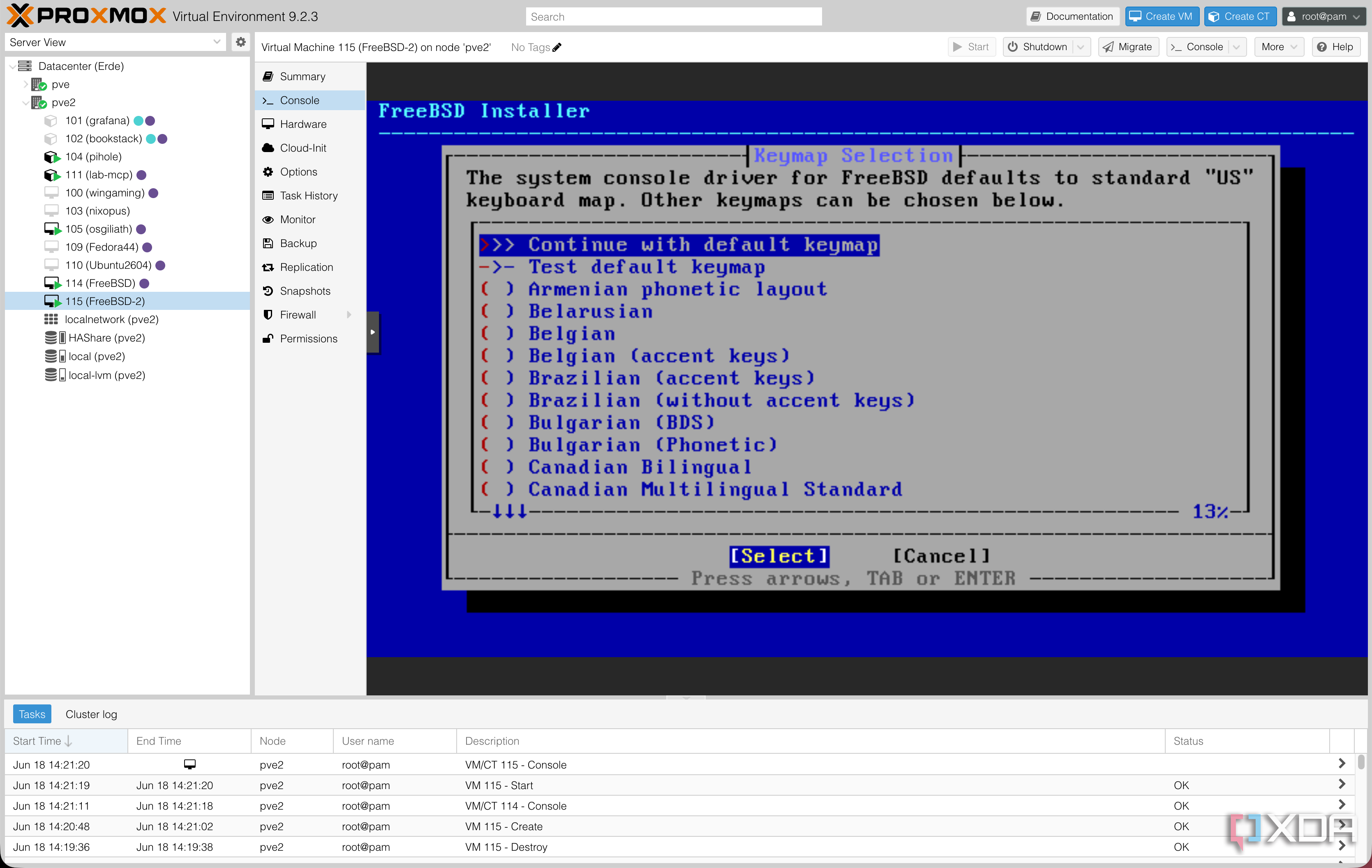Click the Task History list icon
This screenshot has width=1372, height=868.
[268, 196]
